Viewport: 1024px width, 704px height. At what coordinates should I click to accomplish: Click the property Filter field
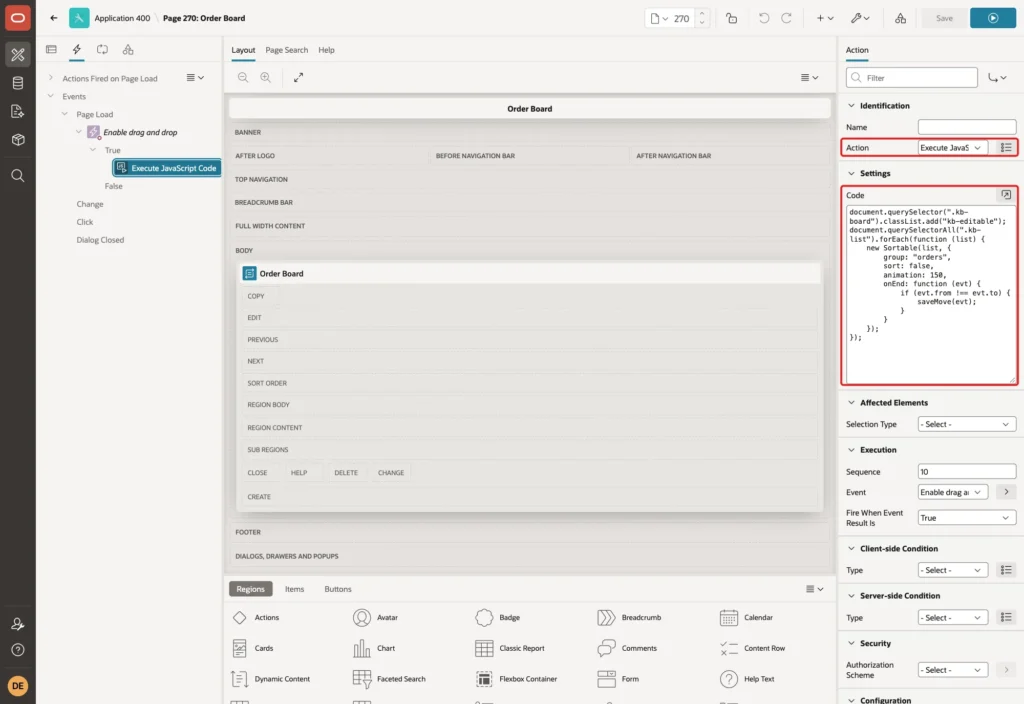912,78
